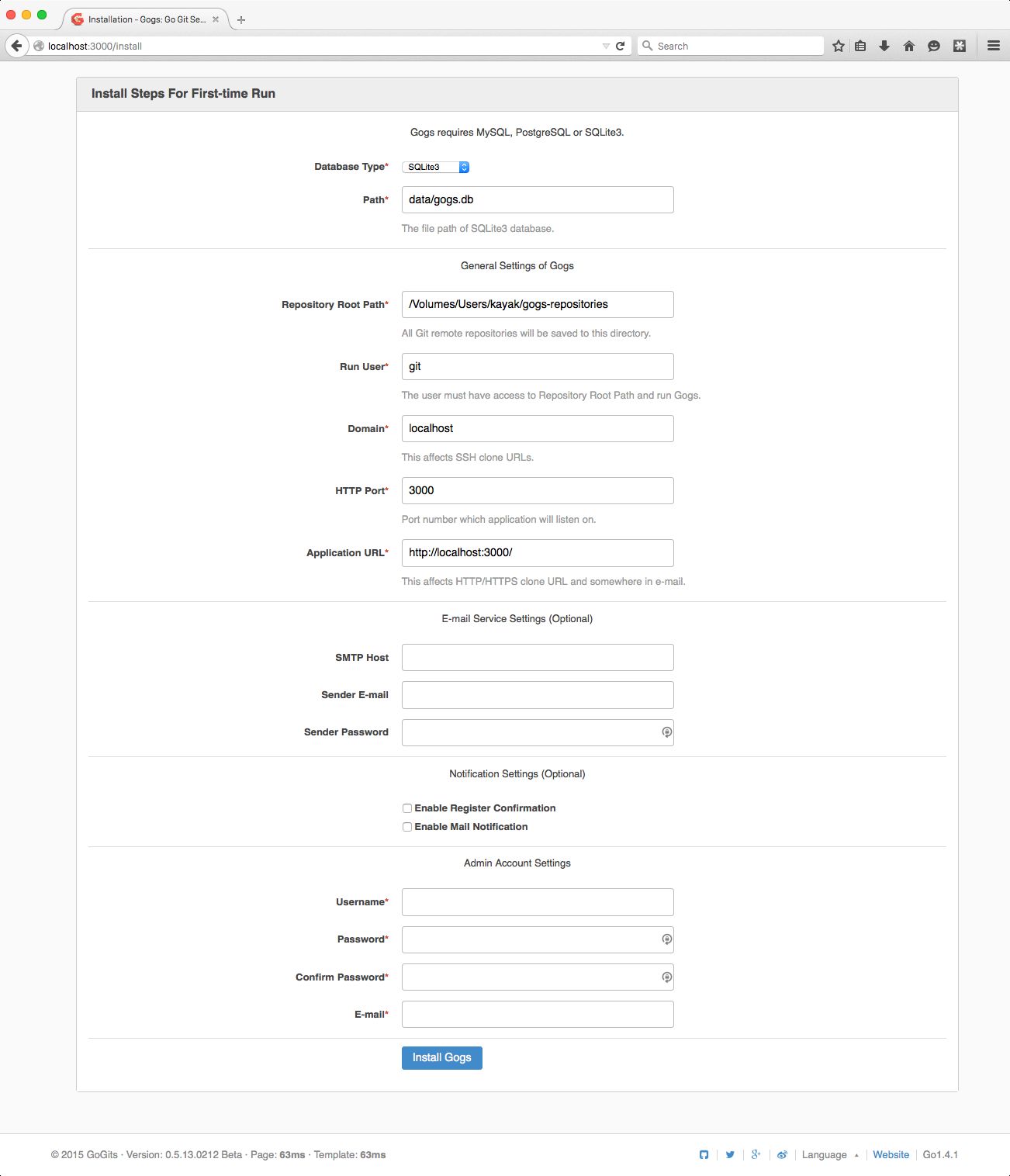Open the downloads arrow icon
1010x1176 pixels.
point(884,46)
